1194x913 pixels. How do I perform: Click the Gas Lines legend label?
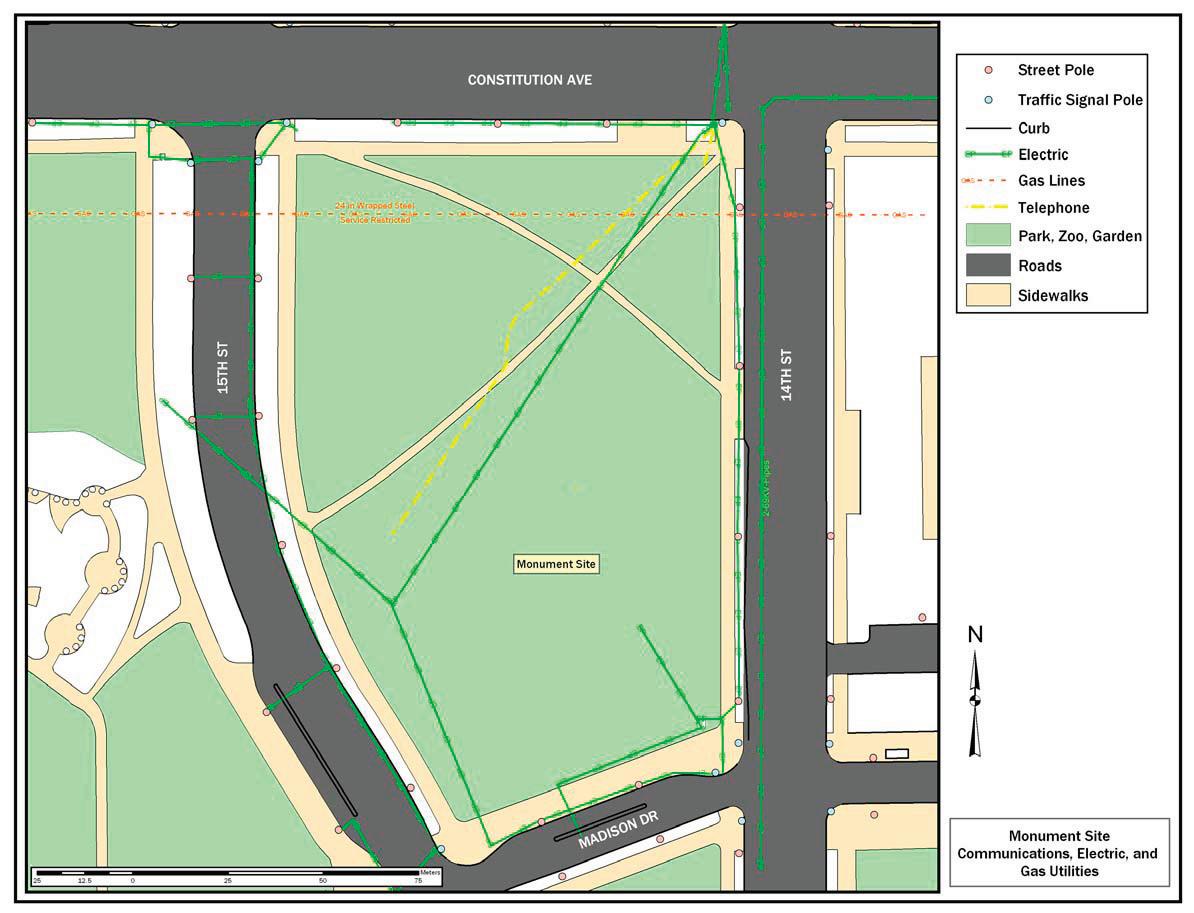1051,180
